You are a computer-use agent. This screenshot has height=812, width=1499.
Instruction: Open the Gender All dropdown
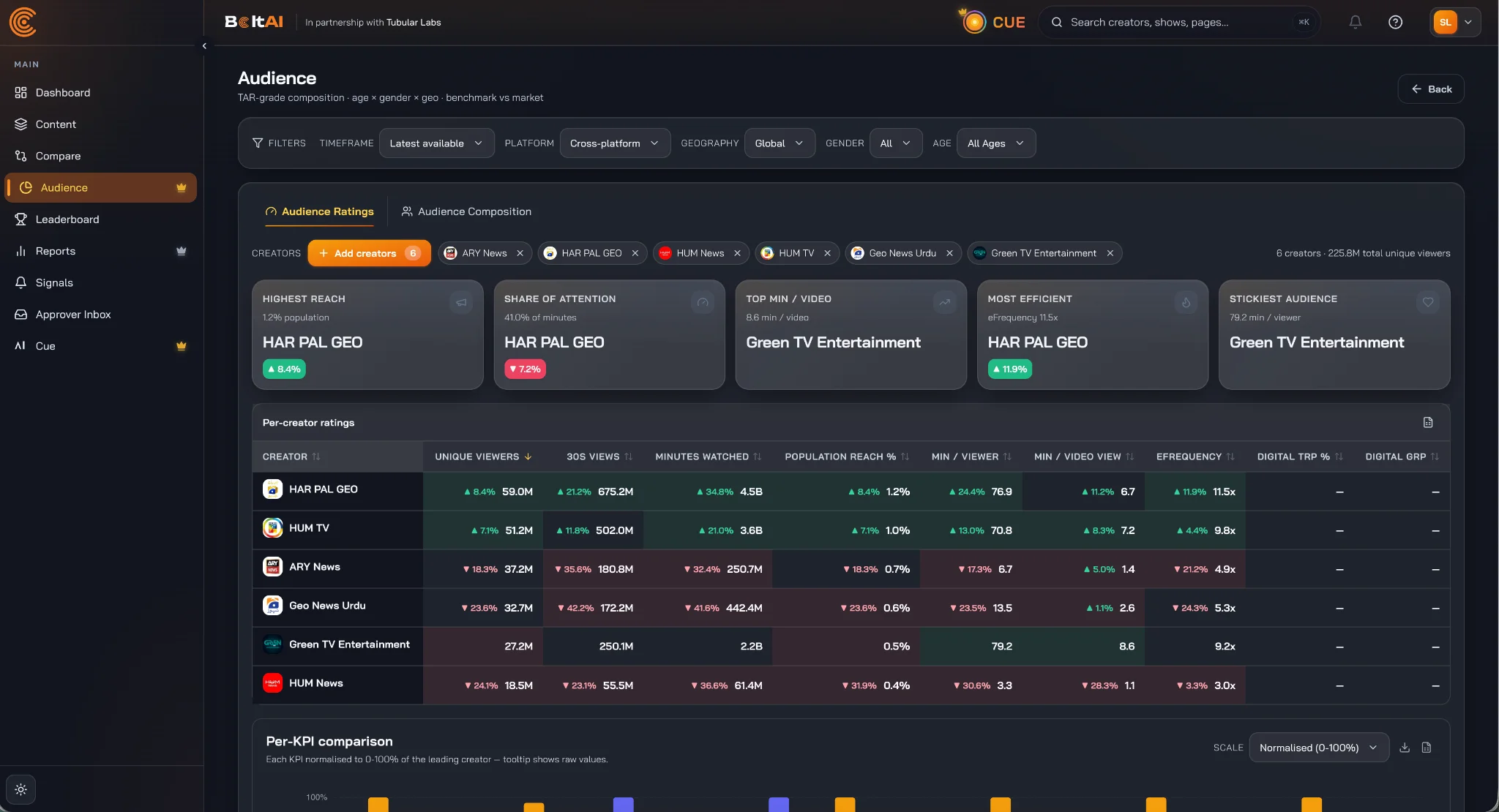pos(895,143)
